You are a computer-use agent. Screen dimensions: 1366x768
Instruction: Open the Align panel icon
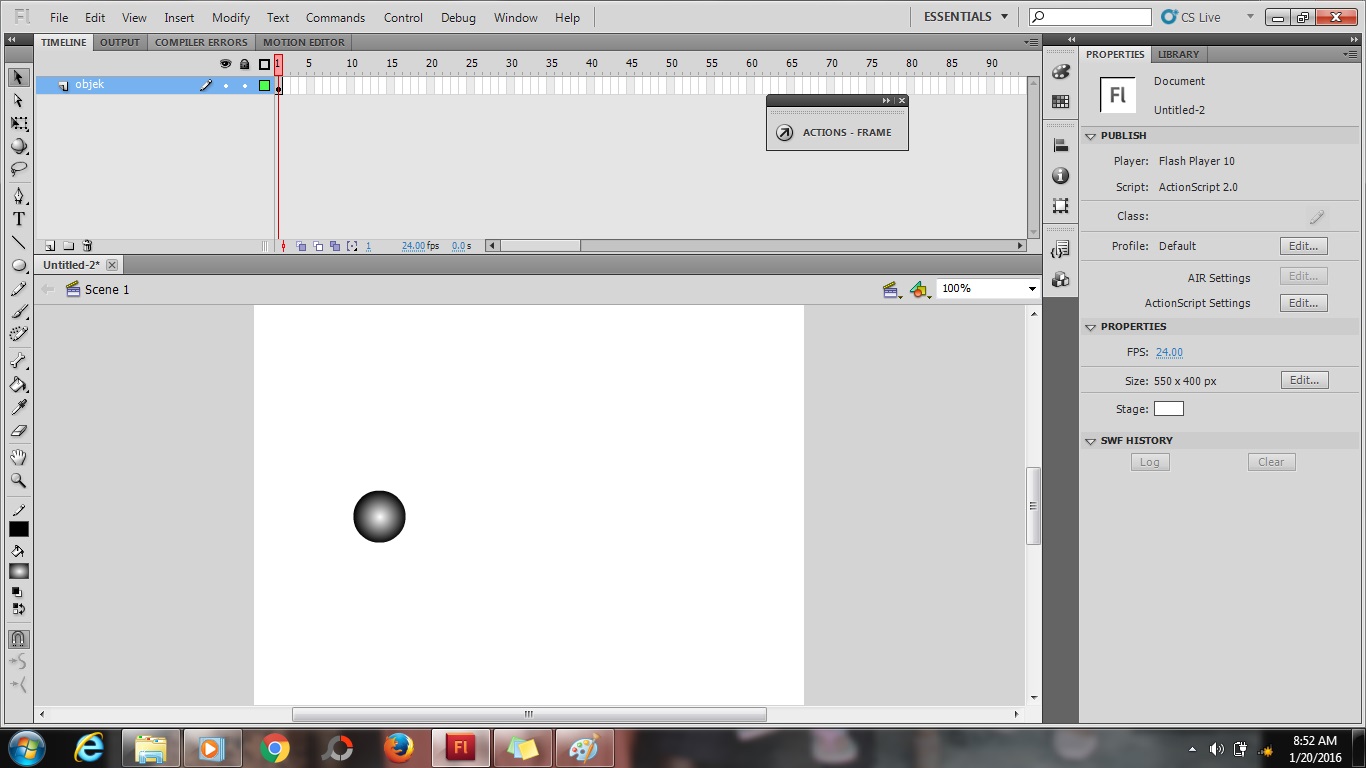pos(1060,144)
